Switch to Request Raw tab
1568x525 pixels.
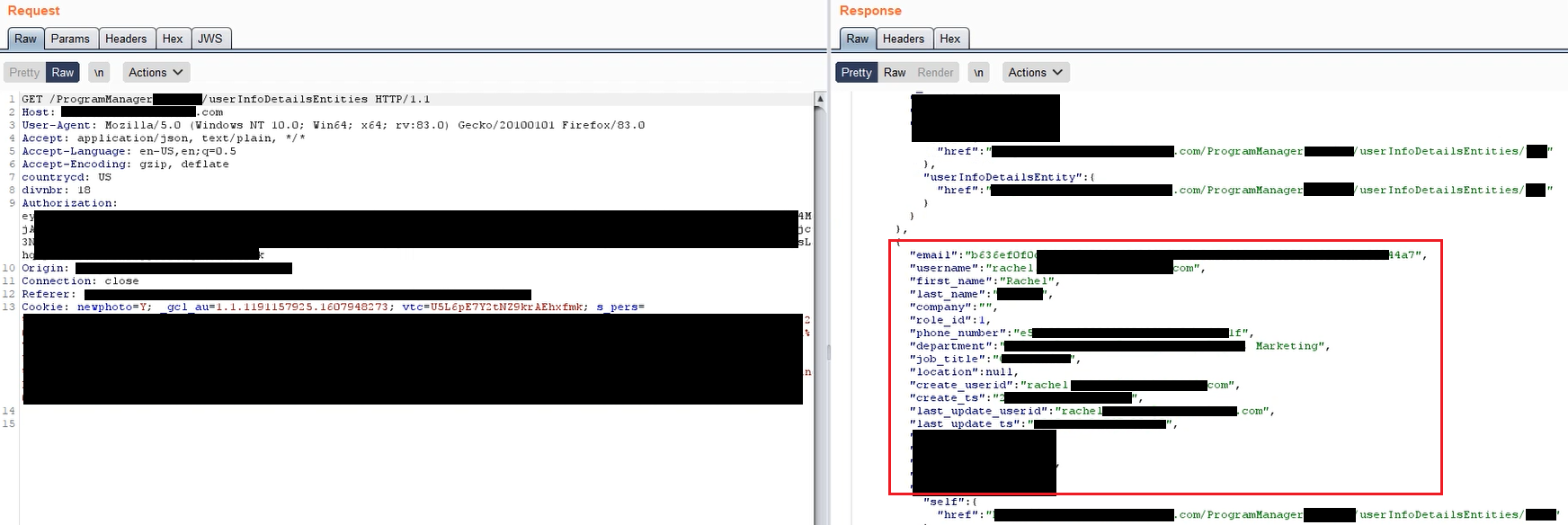pyautogui.click(x=25, y=39)
